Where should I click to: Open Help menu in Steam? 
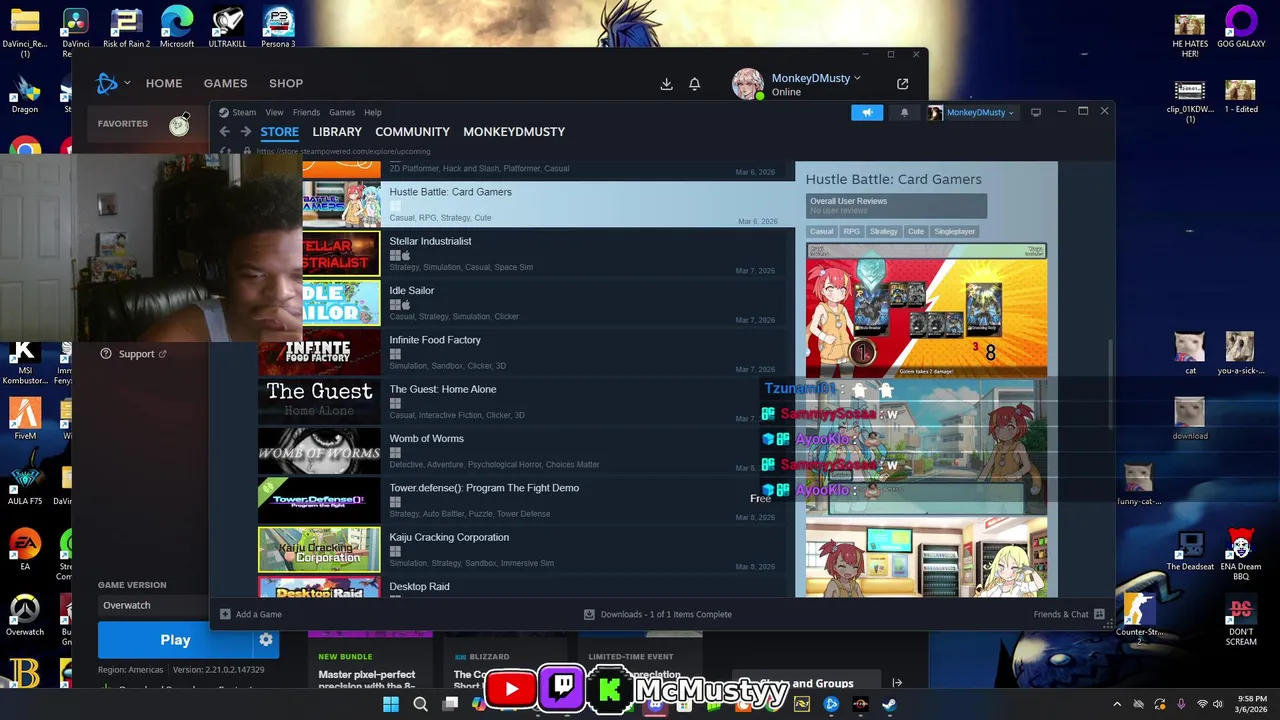pos(373,112)
